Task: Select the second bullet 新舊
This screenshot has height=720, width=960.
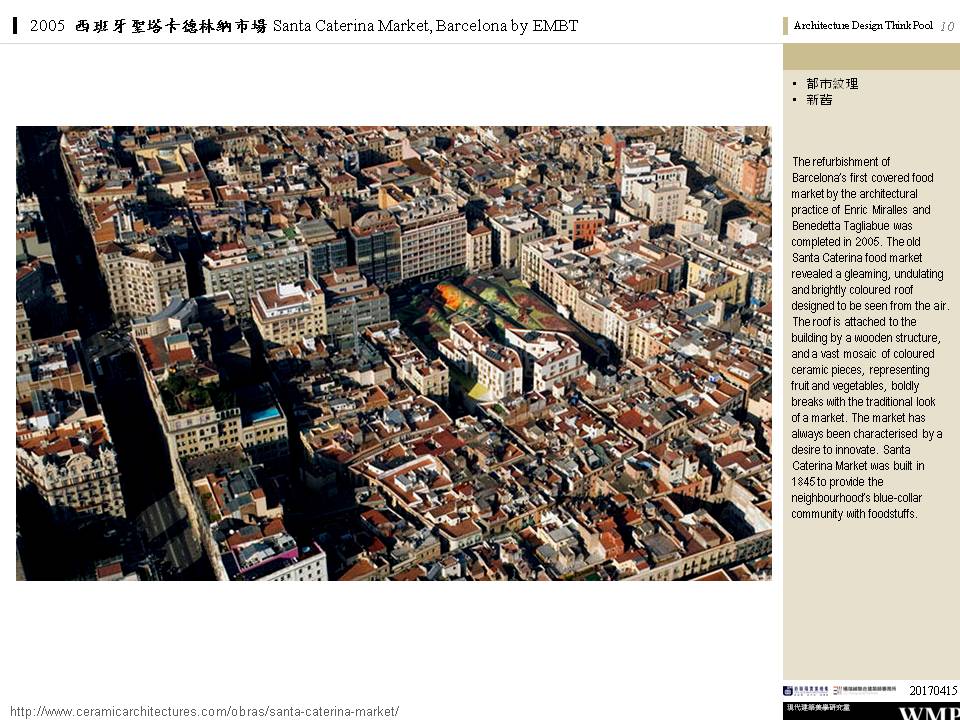Action: tap(818, 100)
